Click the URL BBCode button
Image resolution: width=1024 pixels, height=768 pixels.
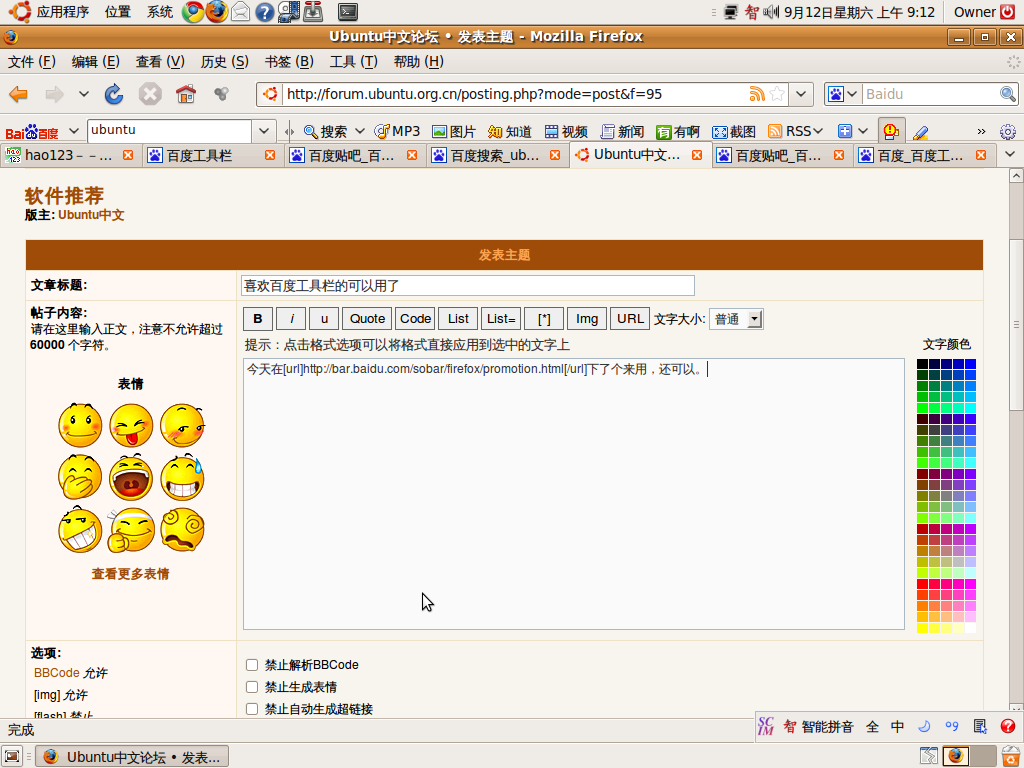(630, 319)
